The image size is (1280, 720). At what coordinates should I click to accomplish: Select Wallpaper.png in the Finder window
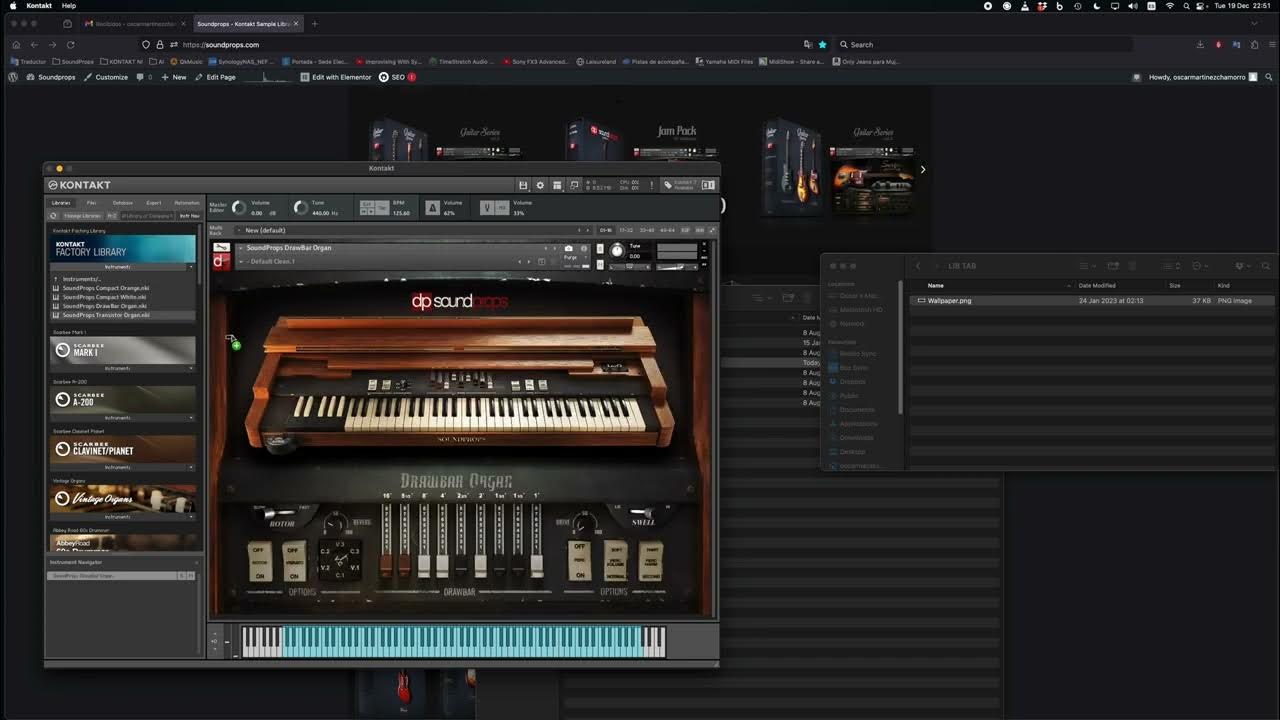(x=1092, y=300)
